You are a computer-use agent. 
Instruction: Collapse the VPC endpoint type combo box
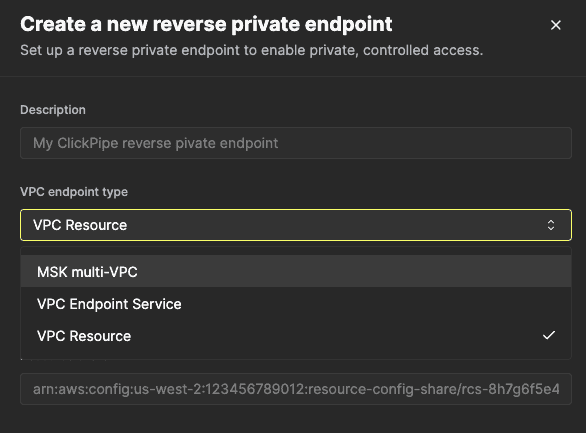click(296, 225)
